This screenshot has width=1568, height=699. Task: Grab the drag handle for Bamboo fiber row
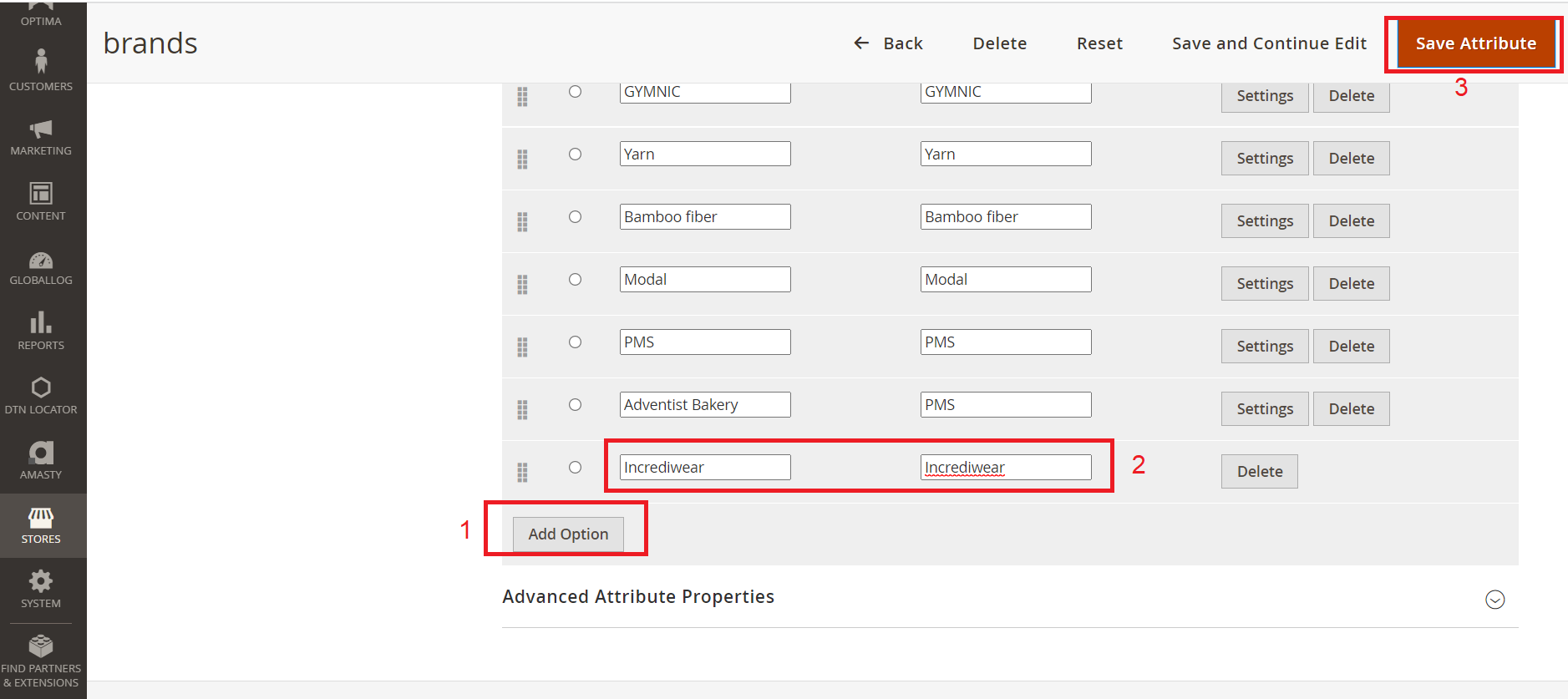(x=522, y=221)
